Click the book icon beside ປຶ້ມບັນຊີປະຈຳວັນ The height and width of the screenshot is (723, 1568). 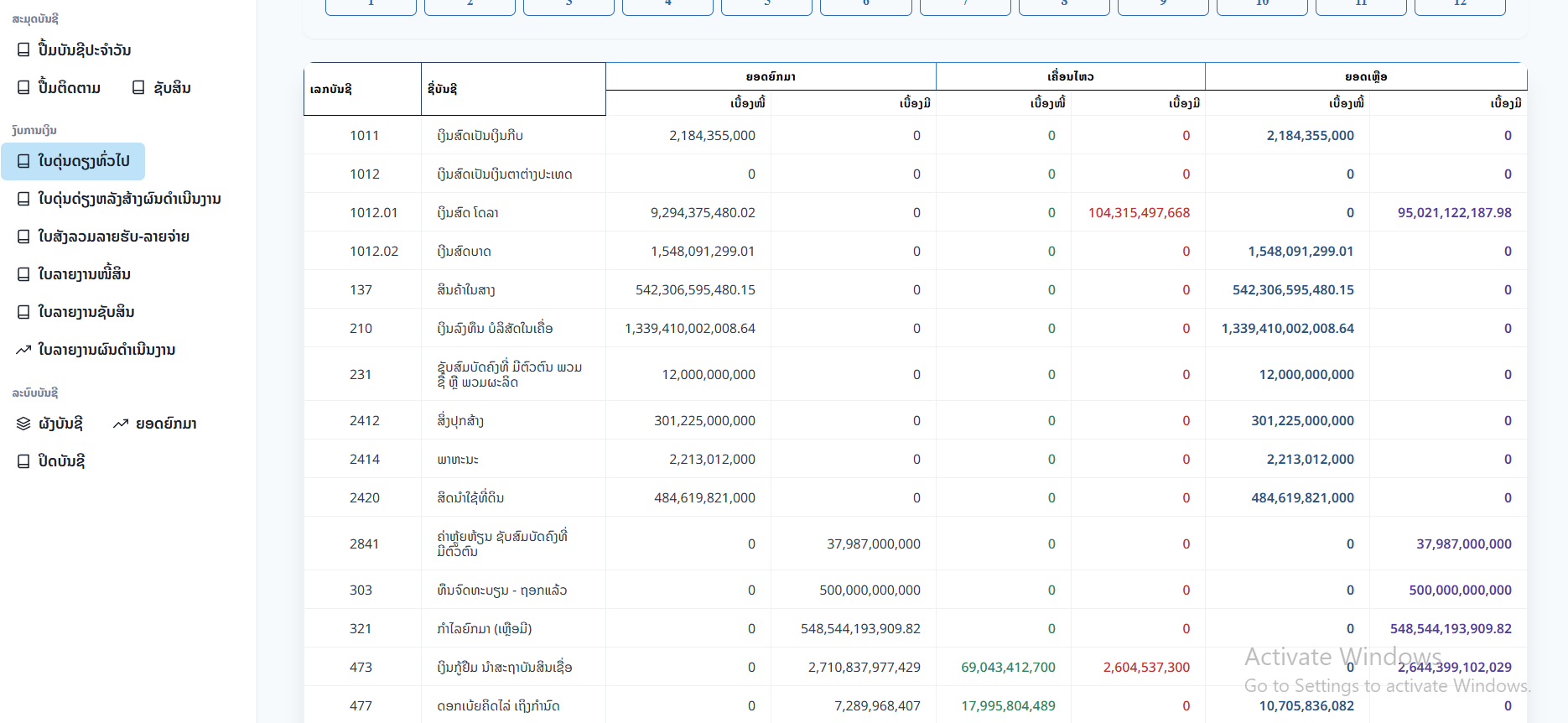(x=23, y=50)
